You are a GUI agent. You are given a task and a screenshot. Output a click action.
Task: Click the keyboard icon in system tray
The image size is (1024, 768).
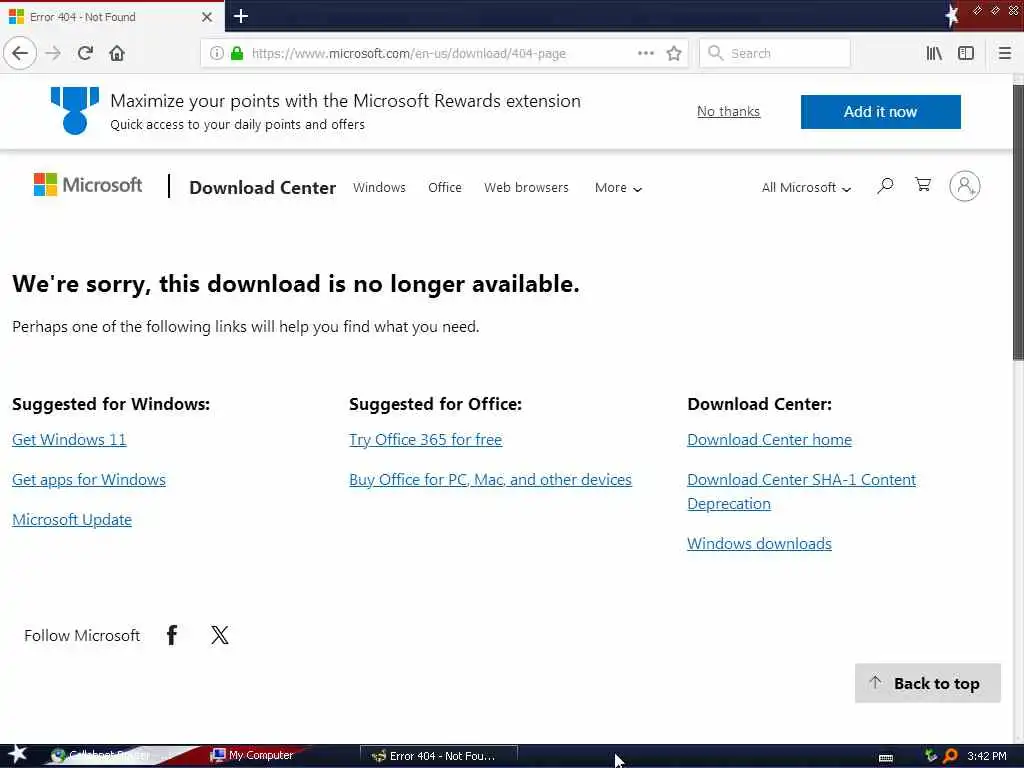click(x=886, y=758)
